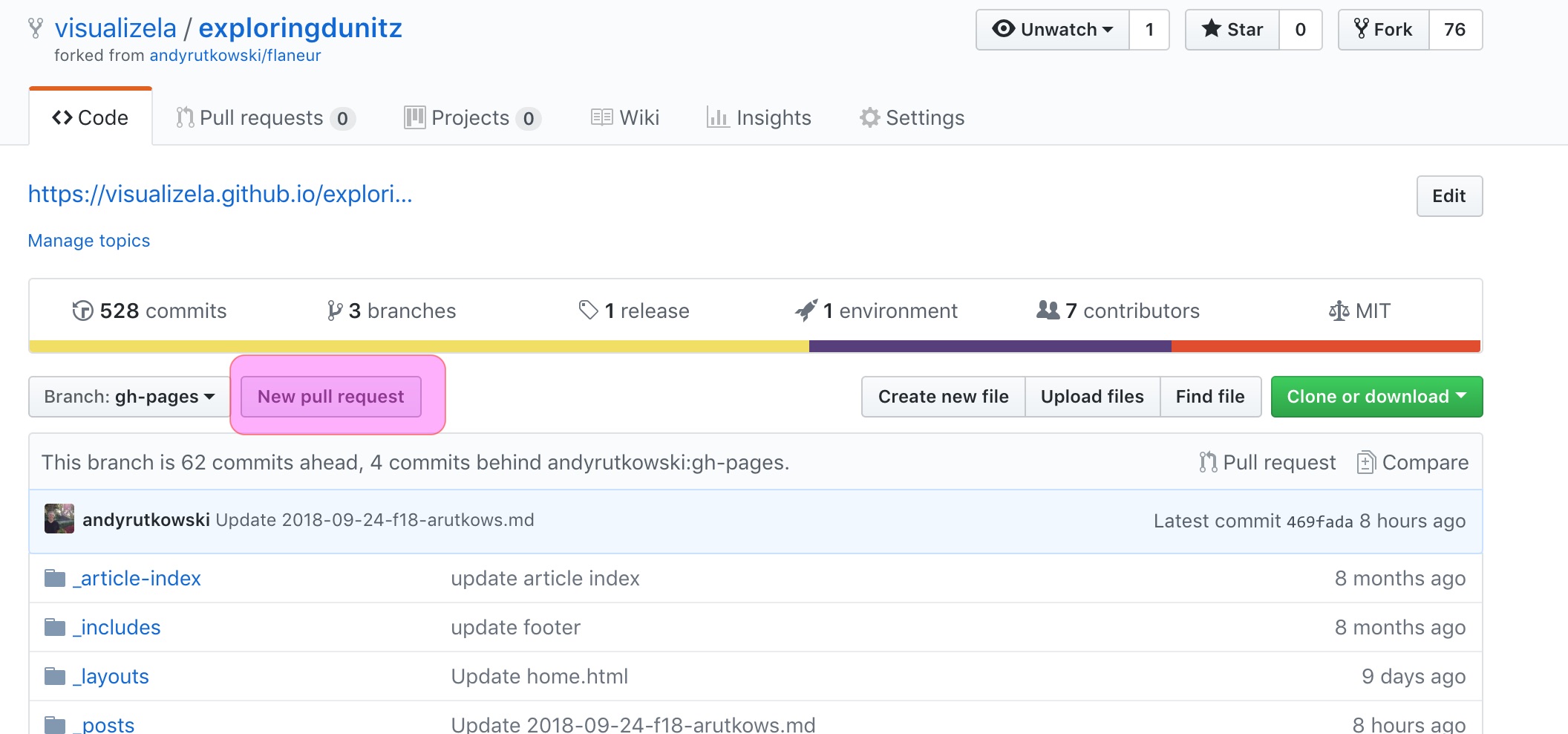Click the Pull request link in branch bar
1568x734 pixels.
pos(1268,462)
